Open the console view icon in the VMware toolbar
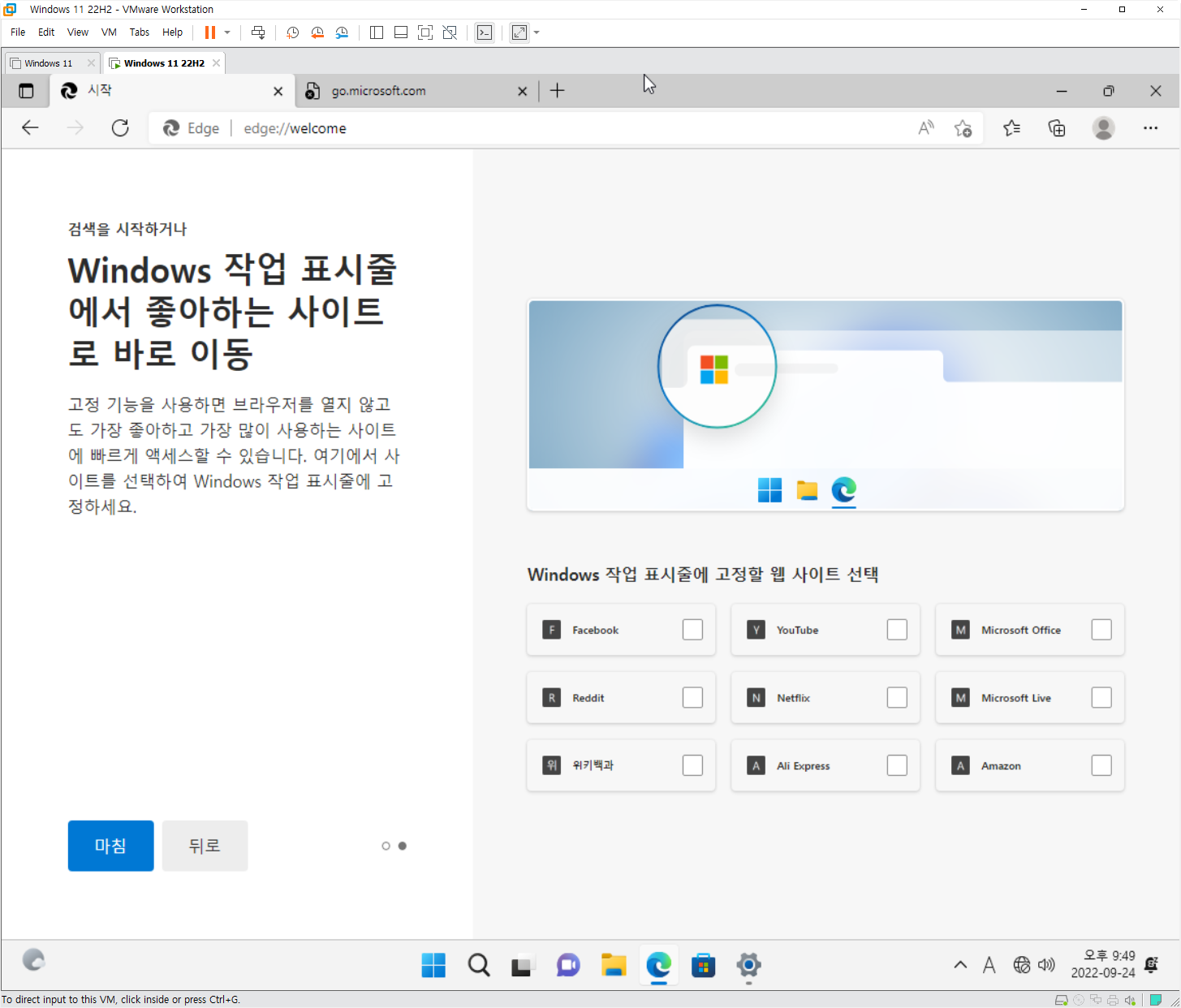Image resolution: width=1181 pixels, height=1008 pixels. tap(485, 32)
